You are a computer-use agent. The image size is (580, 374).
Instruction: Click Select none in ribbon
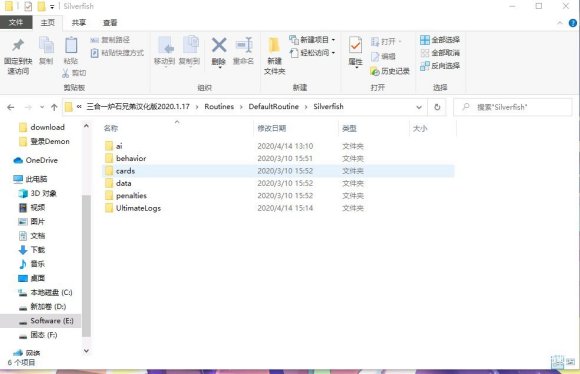(440, 53)
